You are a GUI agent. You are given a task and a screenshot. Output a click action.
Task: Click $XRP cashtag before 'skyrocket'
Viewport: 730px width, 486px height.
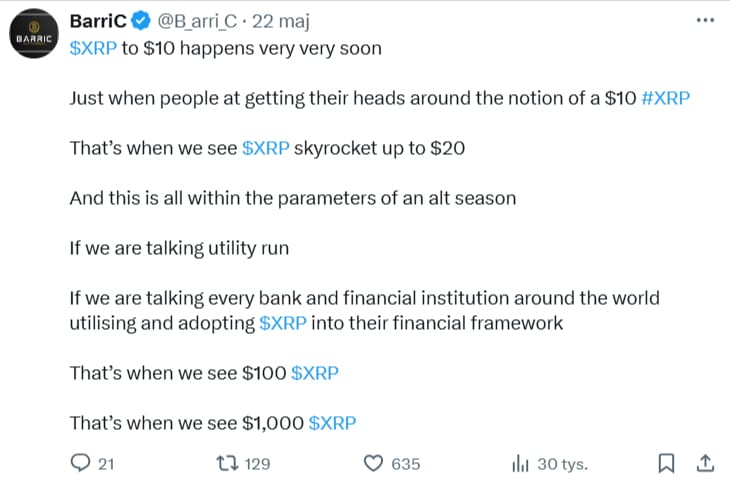coord(266,148)
